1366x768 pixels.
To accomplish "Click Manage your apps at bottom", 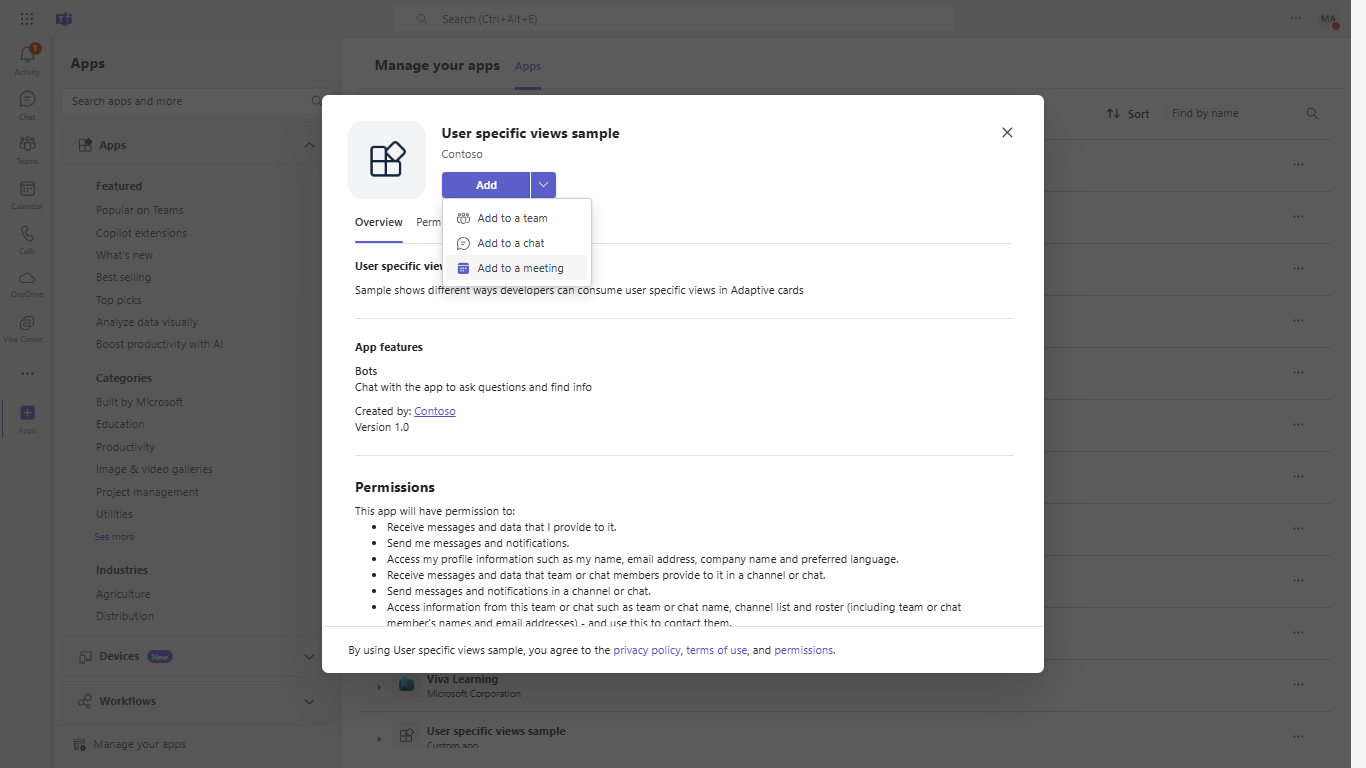I will coord(139,744).
